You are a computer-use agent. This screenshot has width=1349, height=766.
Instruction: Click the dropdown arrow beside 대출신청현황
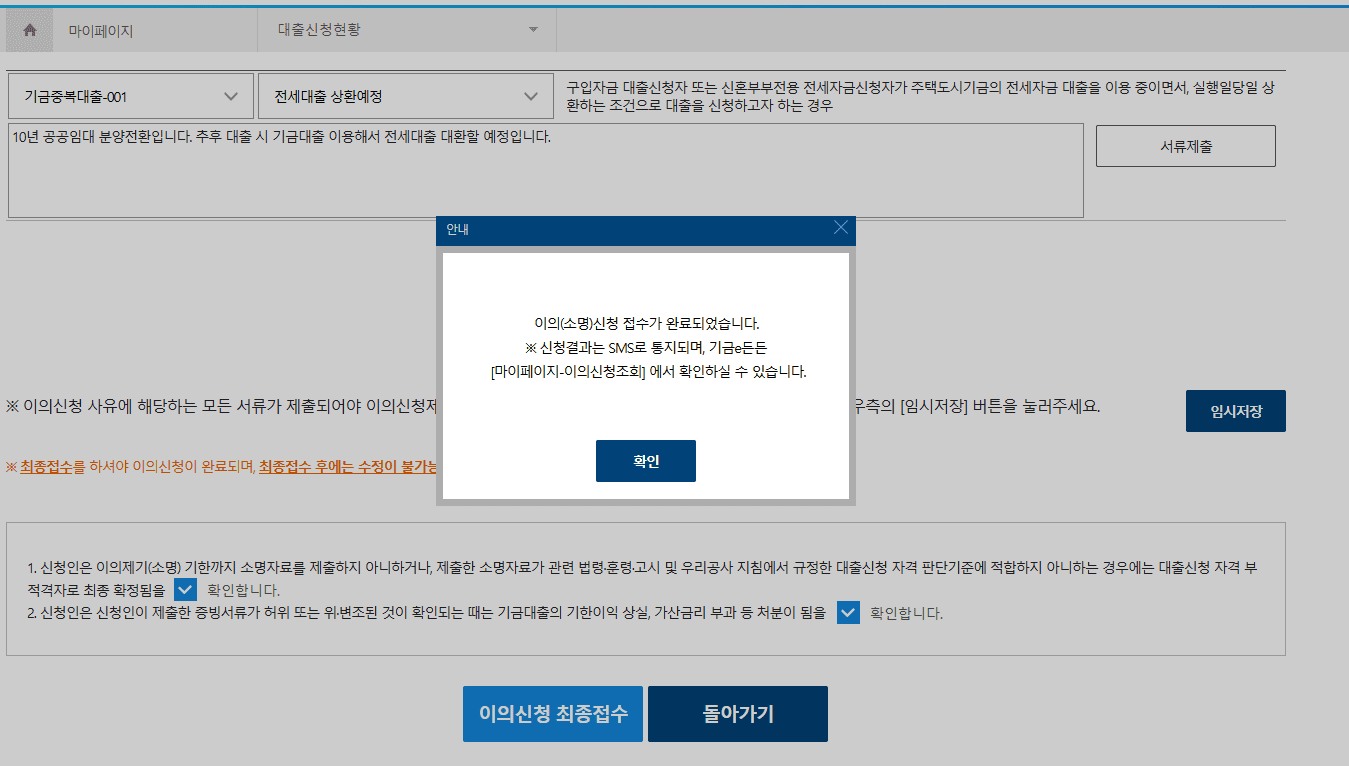[x=534, y=29]
